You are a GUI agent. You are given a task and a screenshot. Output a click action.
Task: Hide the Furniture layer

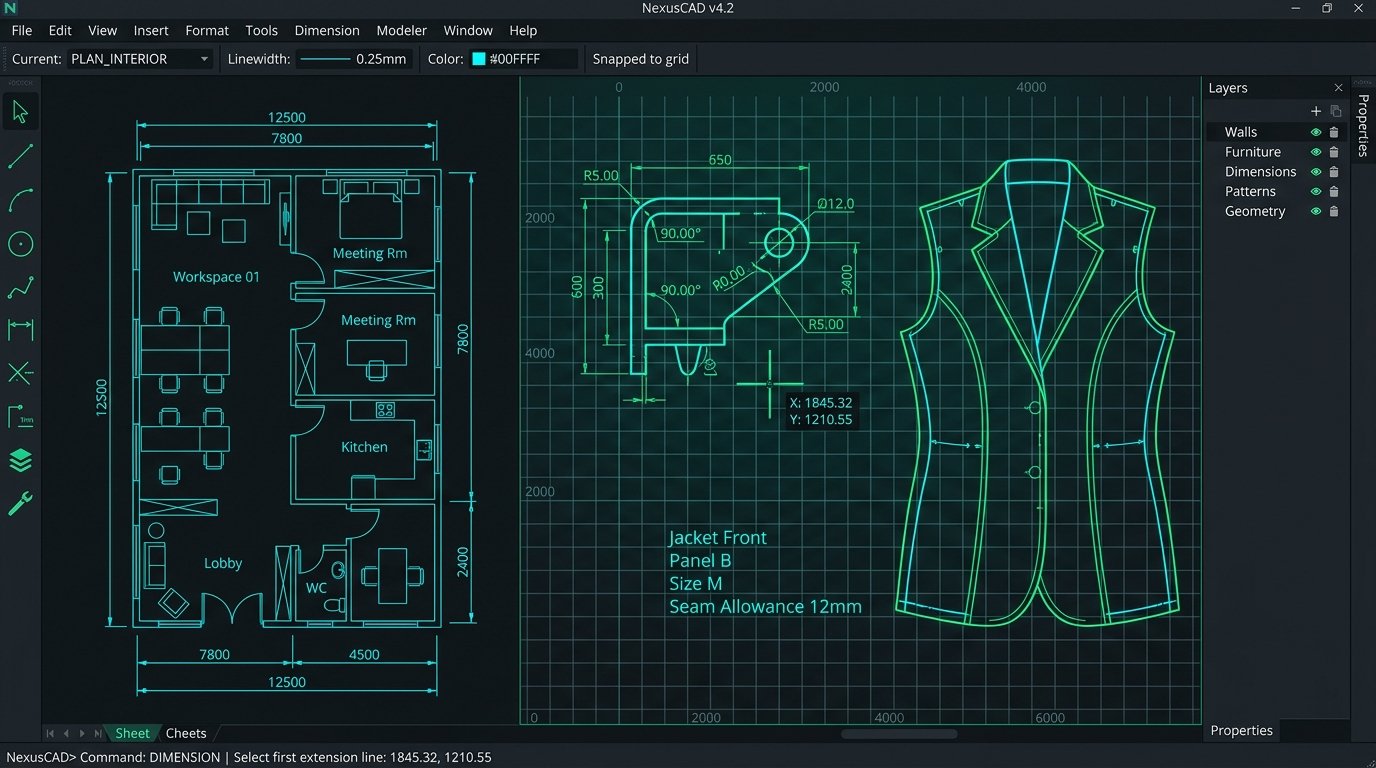1316,152
